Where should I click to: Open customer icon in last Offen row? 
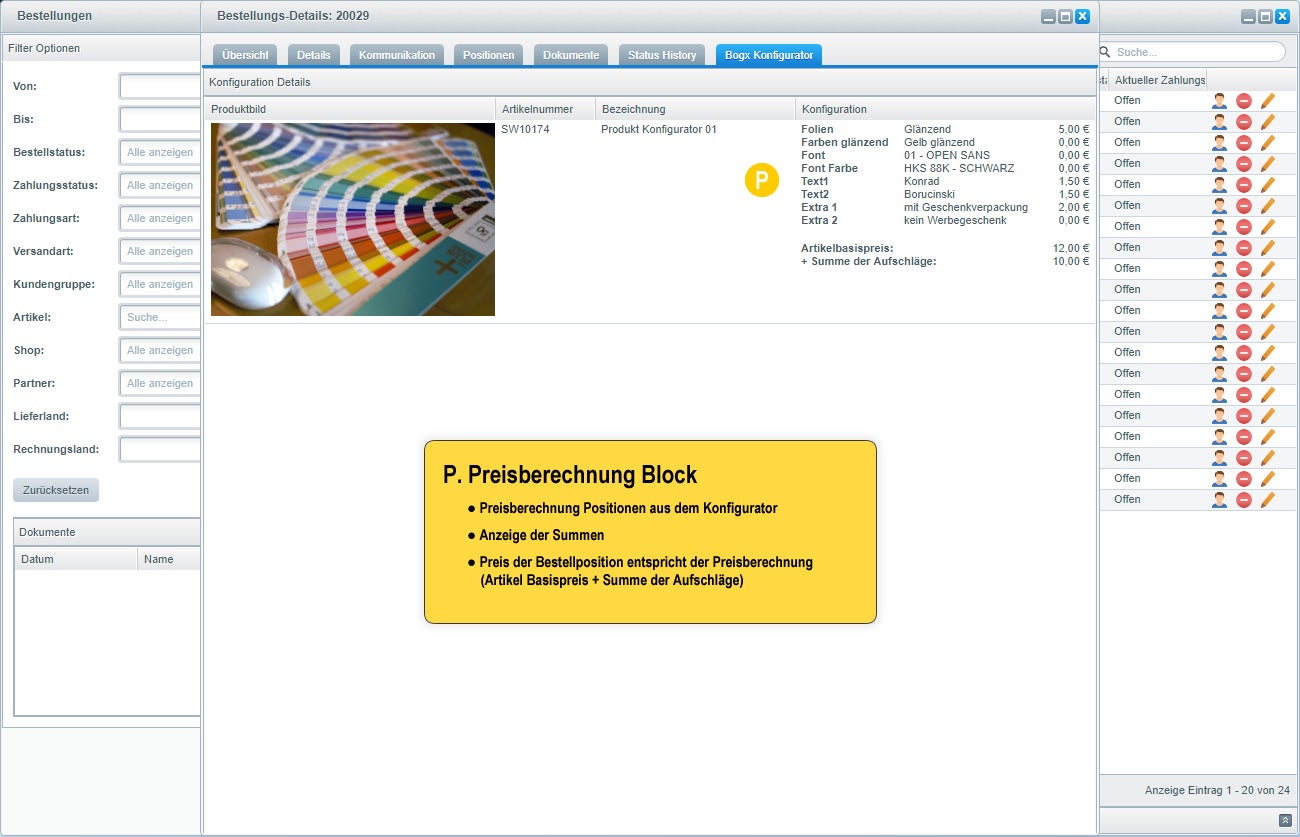[x=1219, y=499]
